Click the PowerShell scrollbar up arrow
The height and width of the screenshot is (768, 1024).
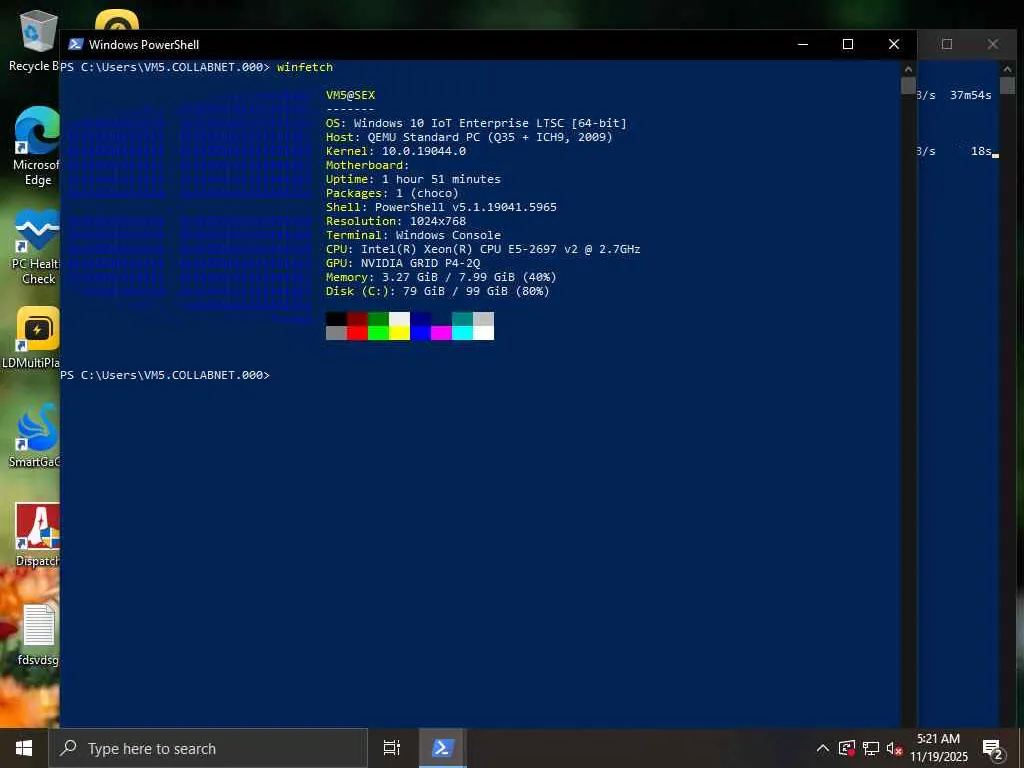click(908, 68)
